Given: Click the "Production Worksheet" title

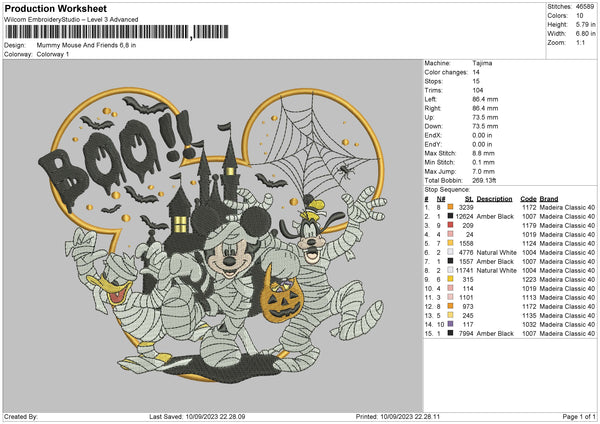Looking at the screenshot, I should point(55,8).
